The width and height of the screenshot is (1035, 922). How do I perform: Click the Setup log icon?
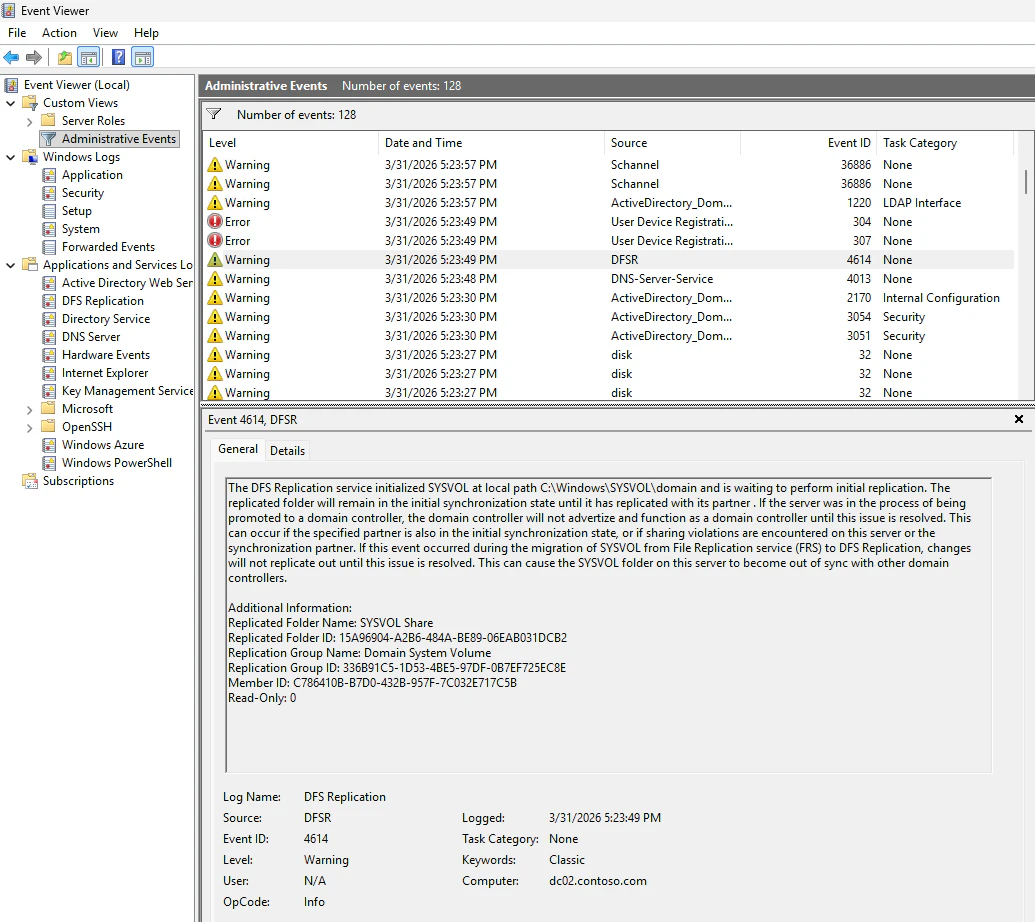(49, 211)
